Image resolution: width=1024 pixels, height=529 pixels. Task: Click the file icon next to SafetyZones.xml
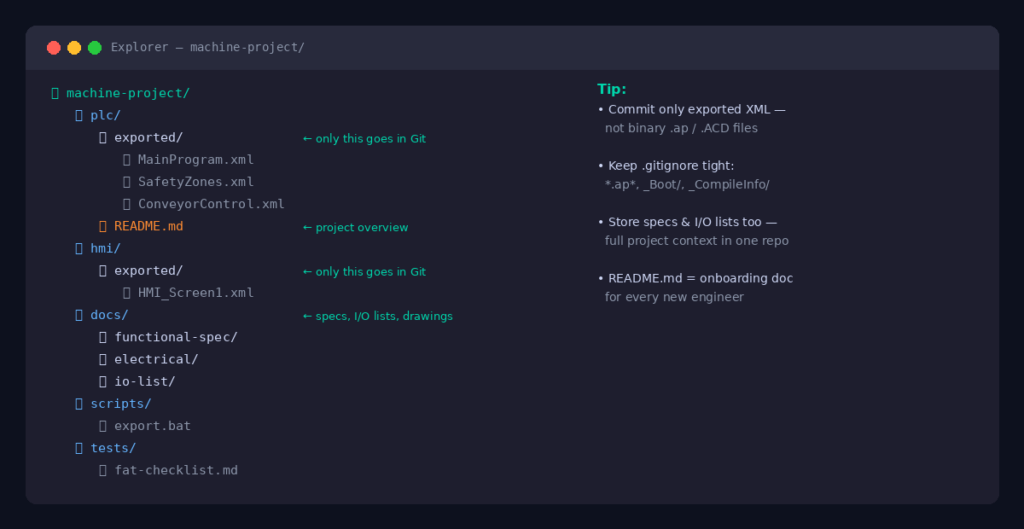pyautogui.click(x=127, y=182)
